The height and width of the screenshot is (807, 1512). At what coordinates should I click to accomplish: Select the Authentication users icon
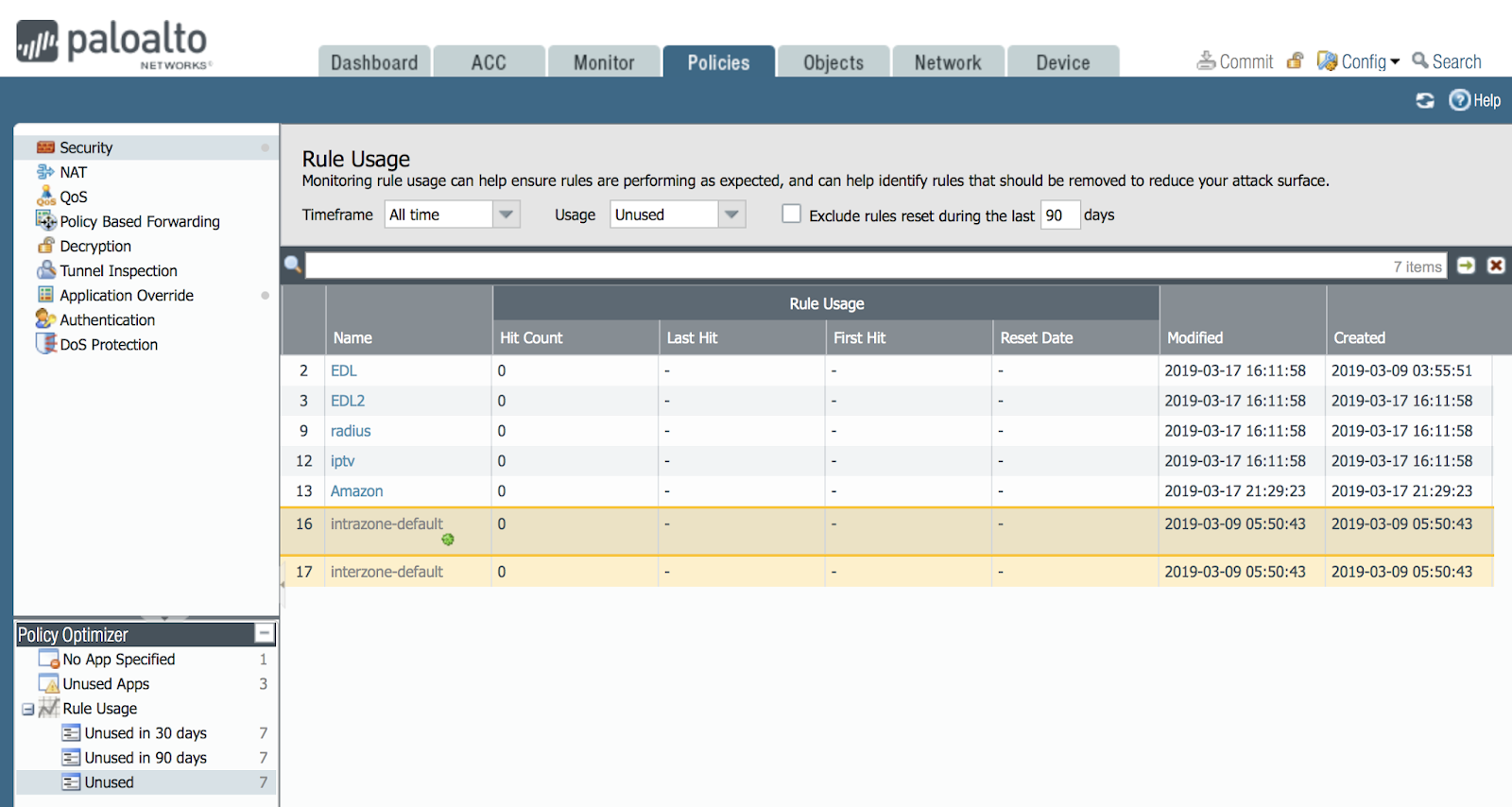point(45,319)
